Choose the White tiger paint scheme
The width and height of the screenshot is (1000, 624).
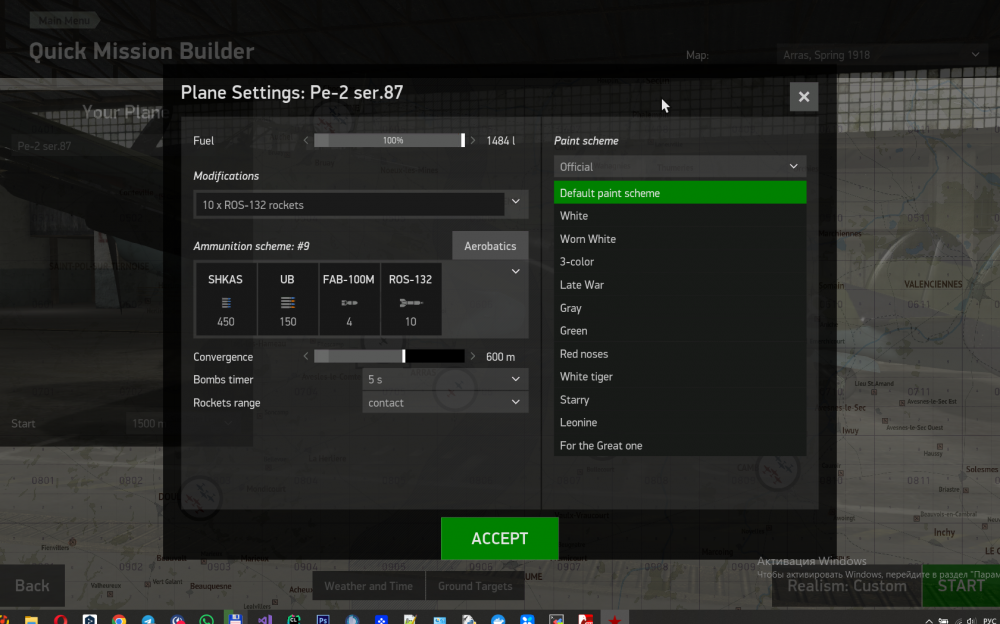pyautogui.click(x=680, y=376)
